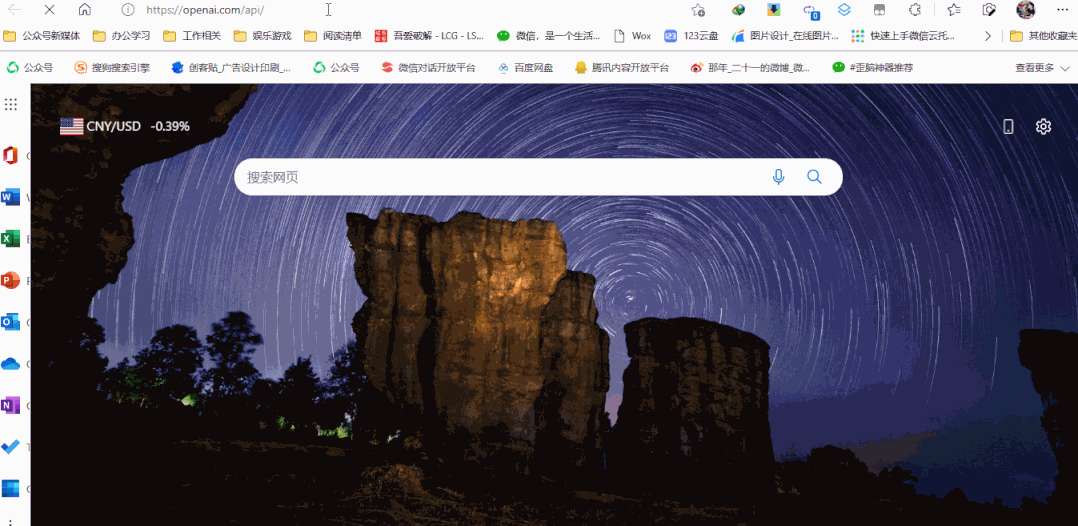
Task: Open the app launcher grid of dots
Action: click(11, 104)
